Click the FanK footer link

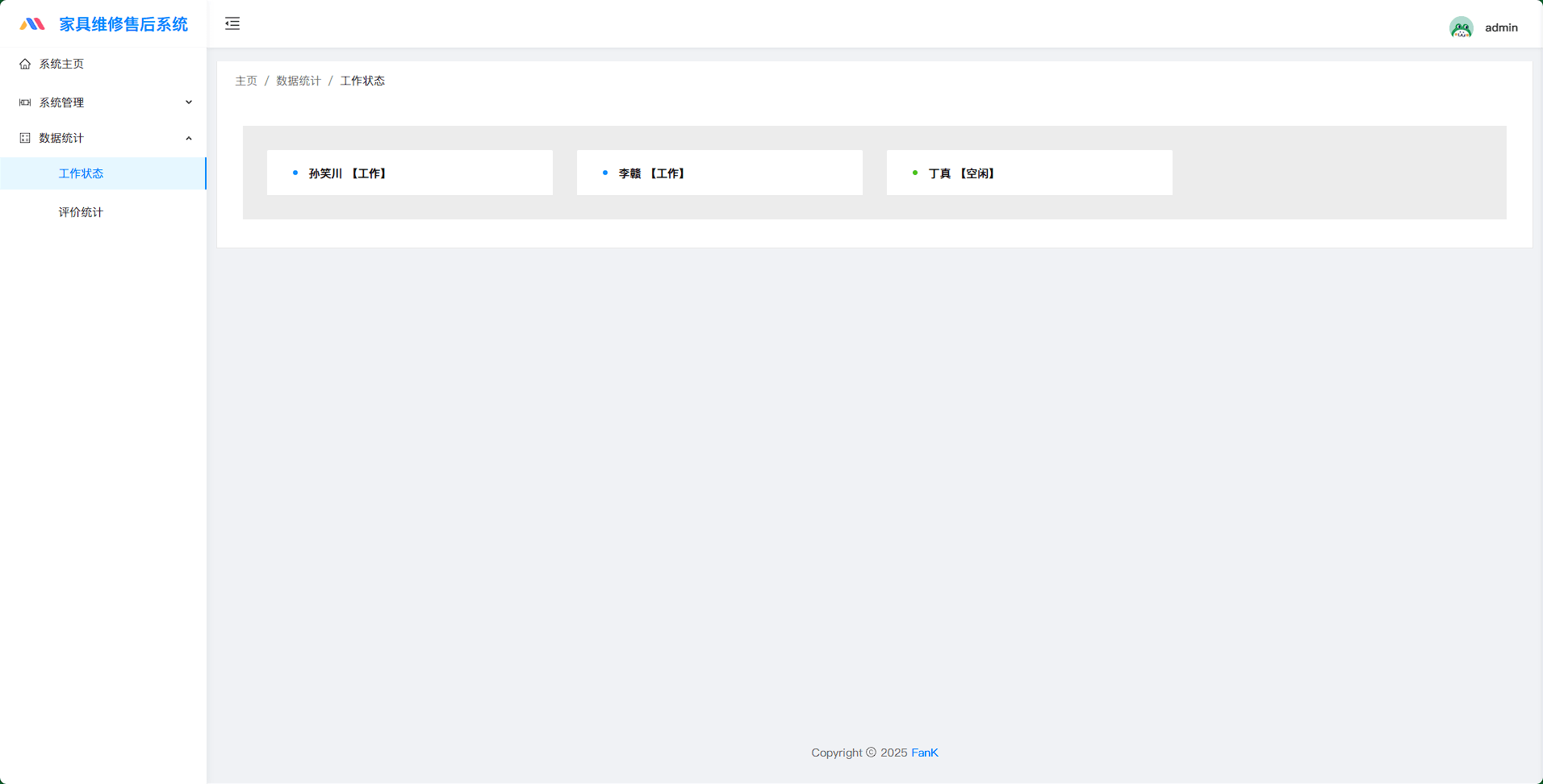pyautogui.click(x=924, y=753)
